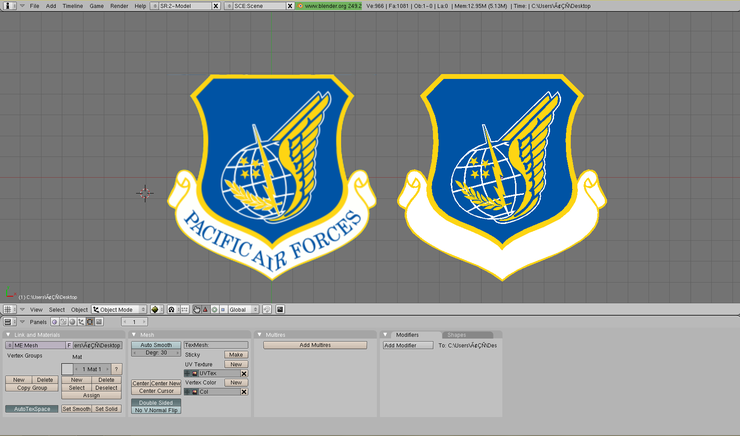Viewport: 740px width, 436px height.
Task: Delete the Col vertex color layer
Action: (x=244, y=392)
